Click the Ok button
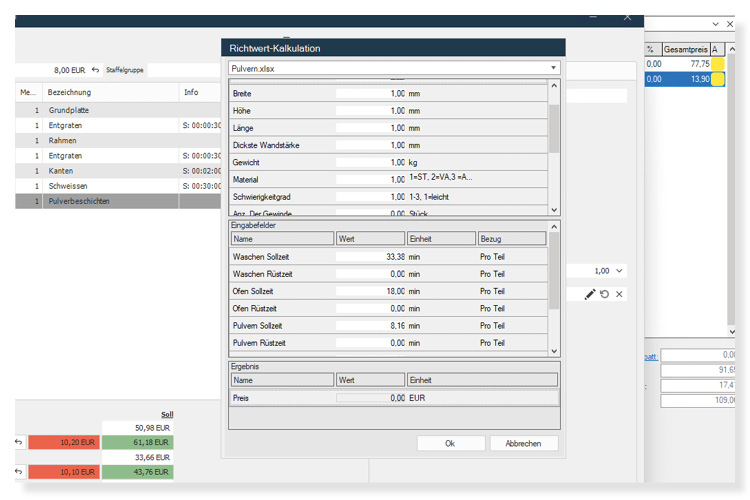The height and width of the screenshot is (500, 750). click(x=451, y=444)
